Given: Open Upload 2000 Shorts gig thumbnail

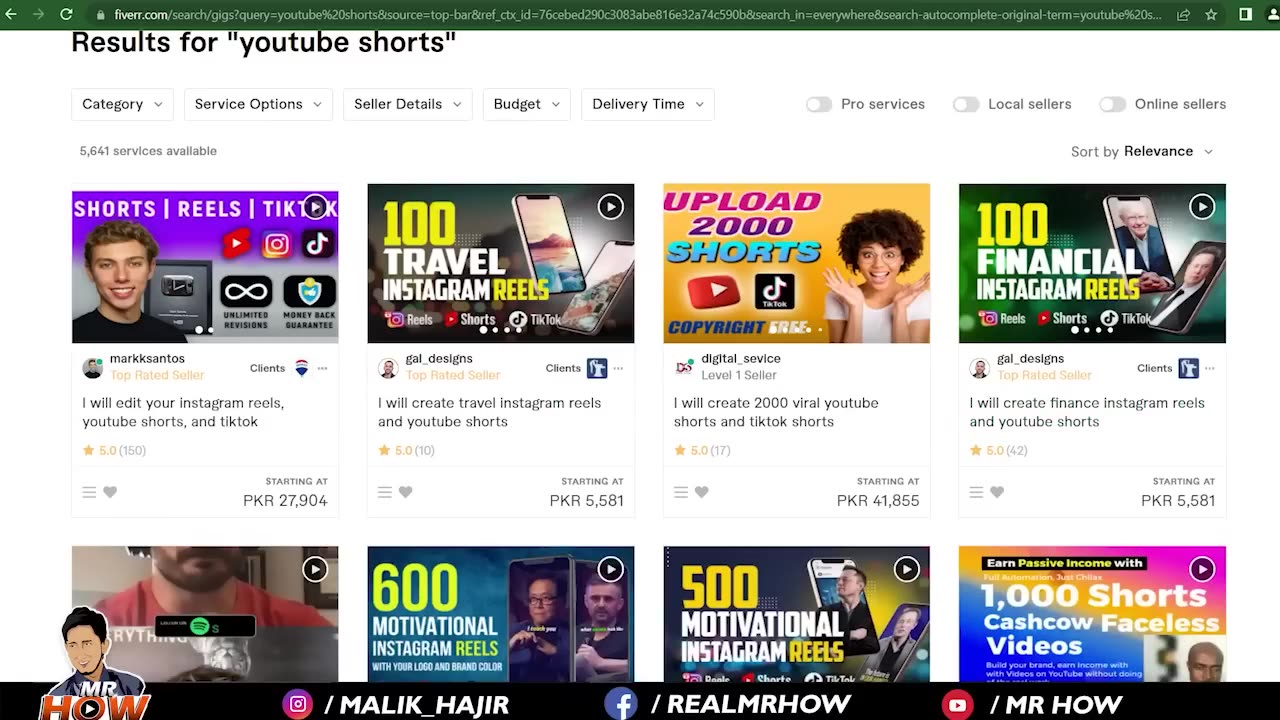Looking at the screenshot, I should (797, 263).
